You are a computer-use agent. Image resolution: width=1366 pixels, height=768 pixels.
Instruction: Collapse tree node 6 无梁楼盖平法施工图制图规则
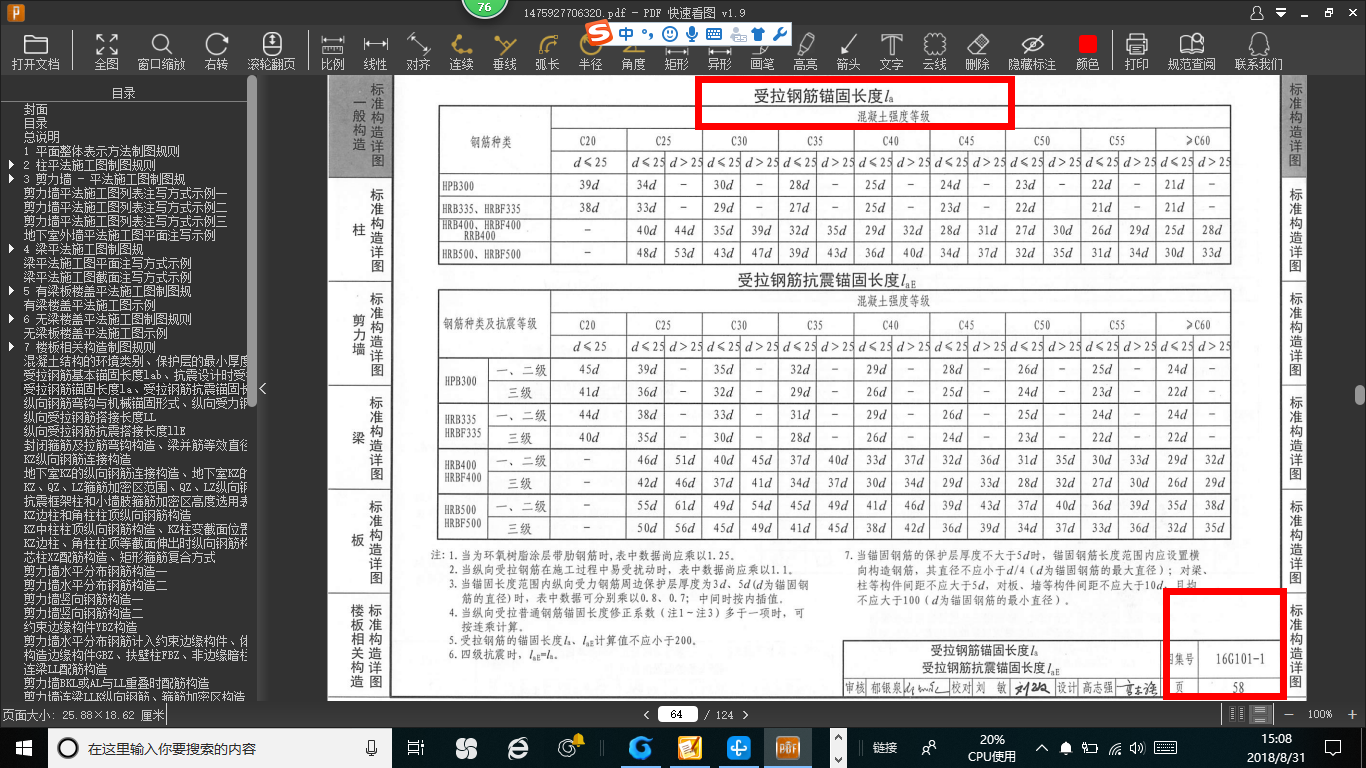pyautogui.click(x=11, y=319)
